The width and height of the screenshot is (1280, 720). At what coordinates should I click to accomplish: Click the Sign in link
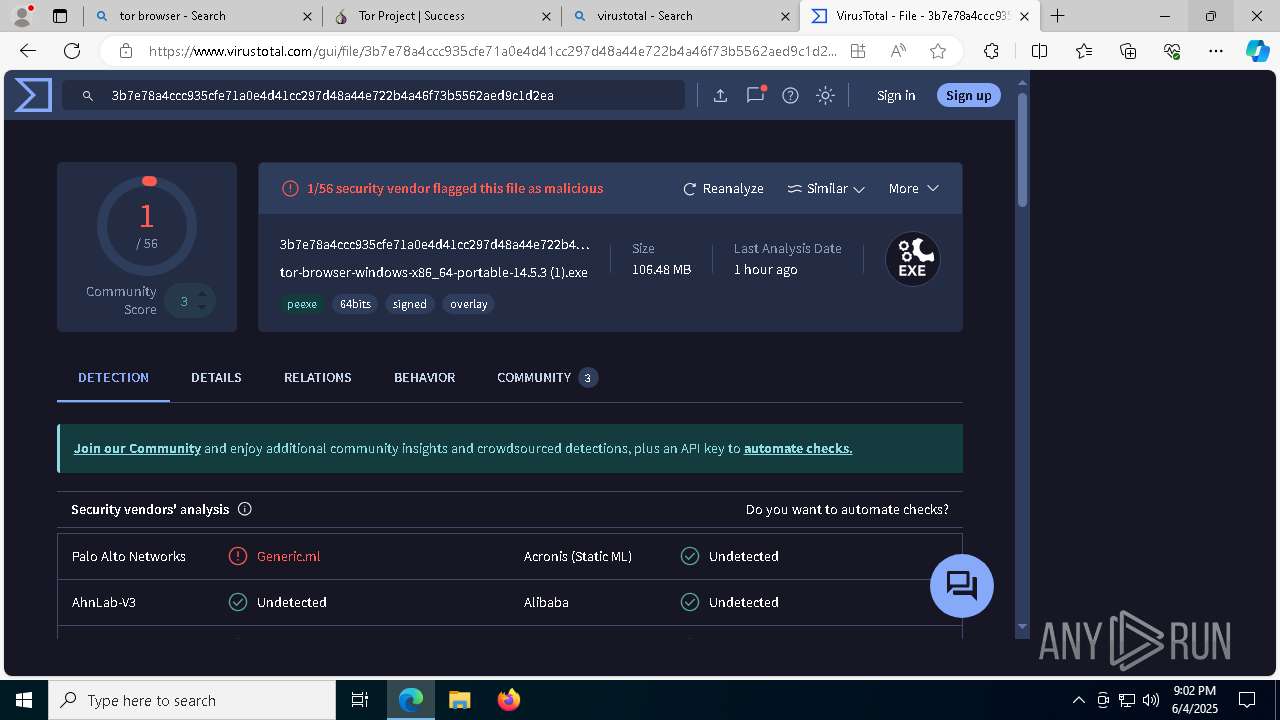(896, 95)
